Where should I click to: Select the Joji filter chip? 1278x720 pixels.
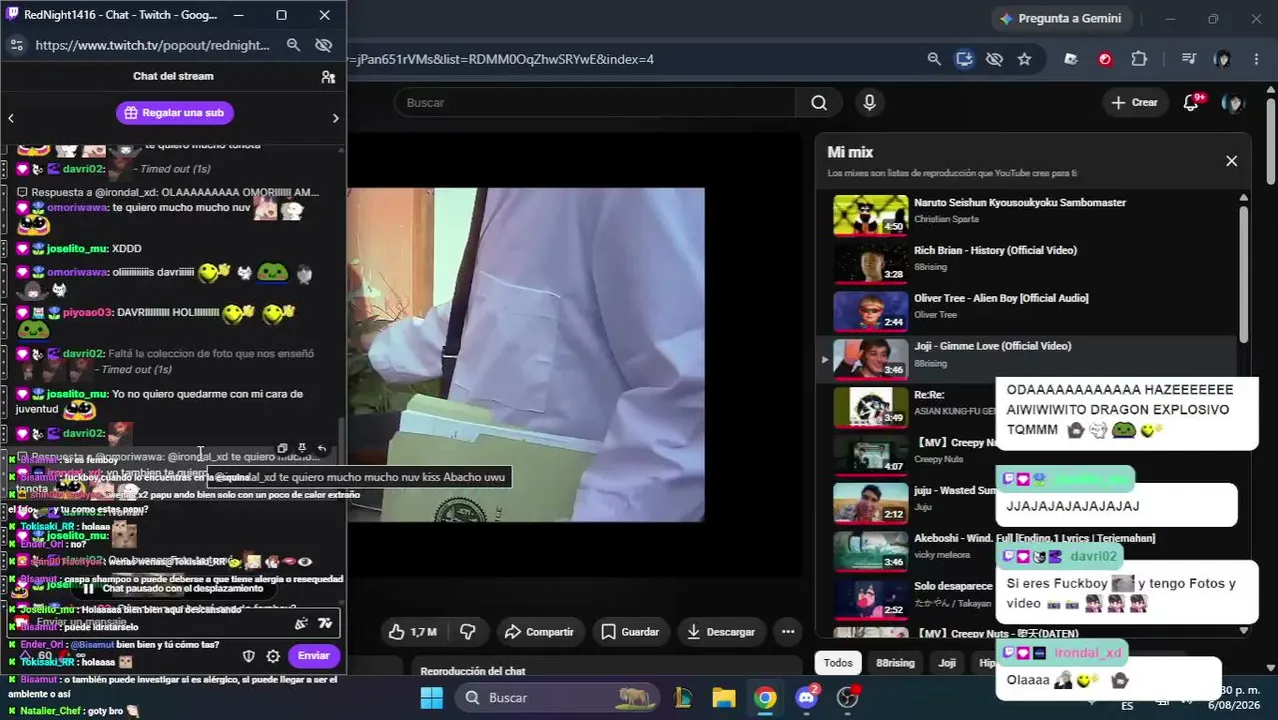(x=947, y=663)
